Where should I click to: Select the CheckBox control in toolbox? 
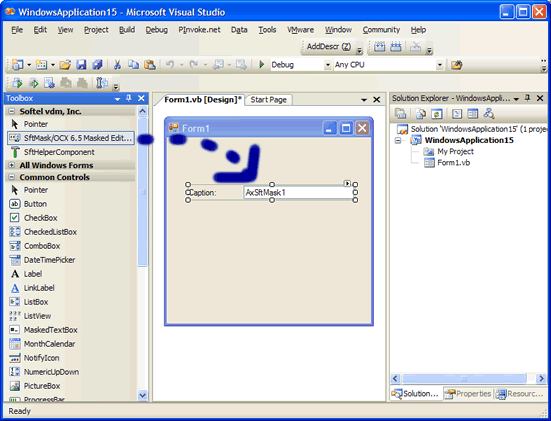tap(33, 218)
